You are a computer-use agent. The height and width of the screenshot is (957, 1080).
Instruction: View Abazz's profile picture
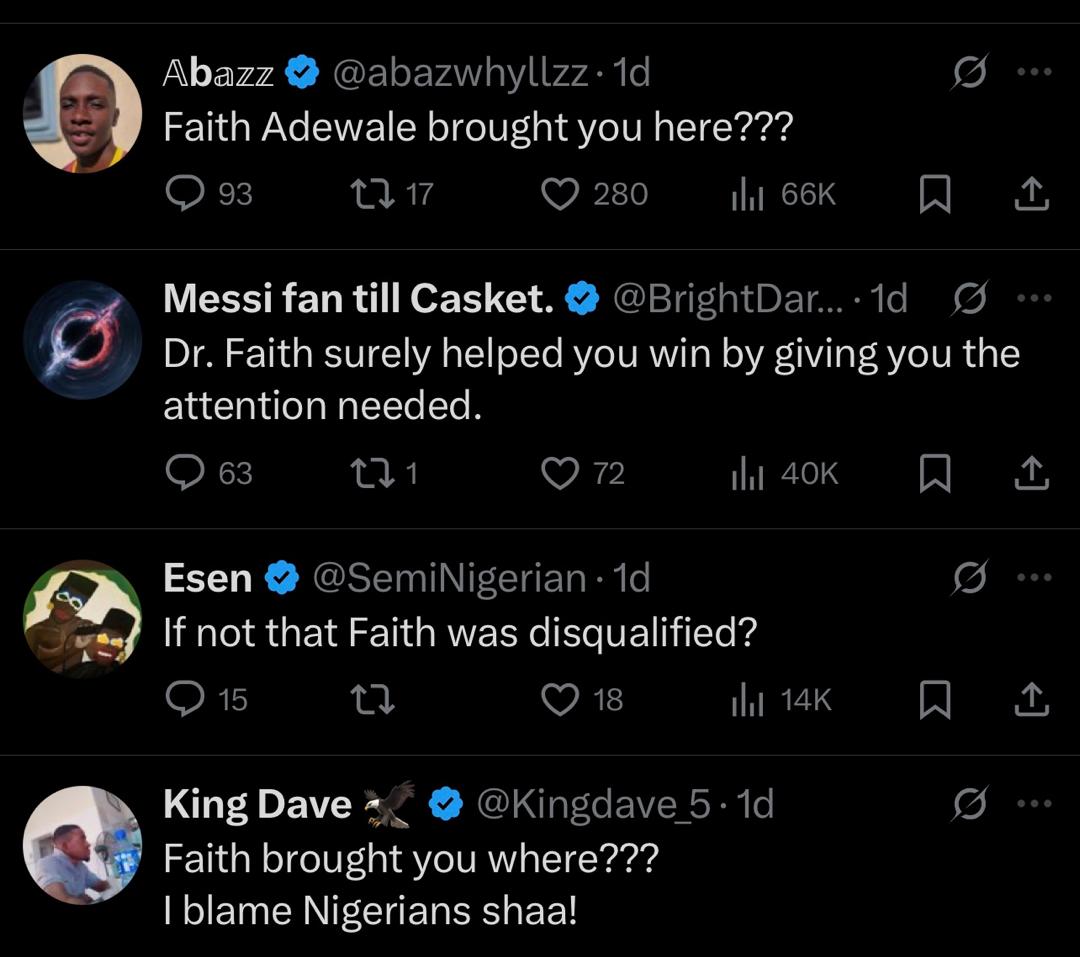[82, 113]
